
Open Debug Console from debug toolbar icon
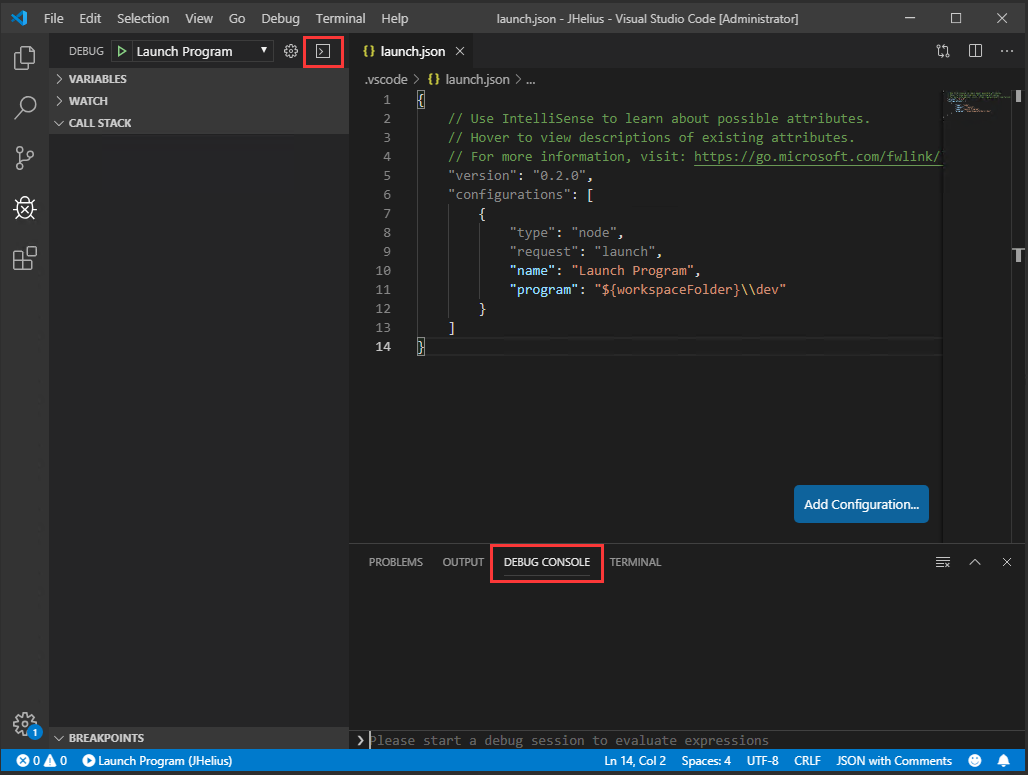(323, 51)
